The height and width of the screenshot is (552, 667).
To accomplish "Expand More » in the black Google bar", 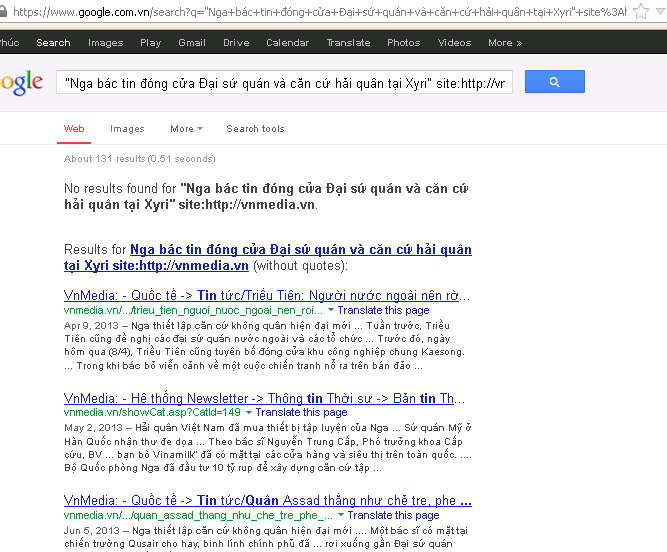I will click(505, 43).
